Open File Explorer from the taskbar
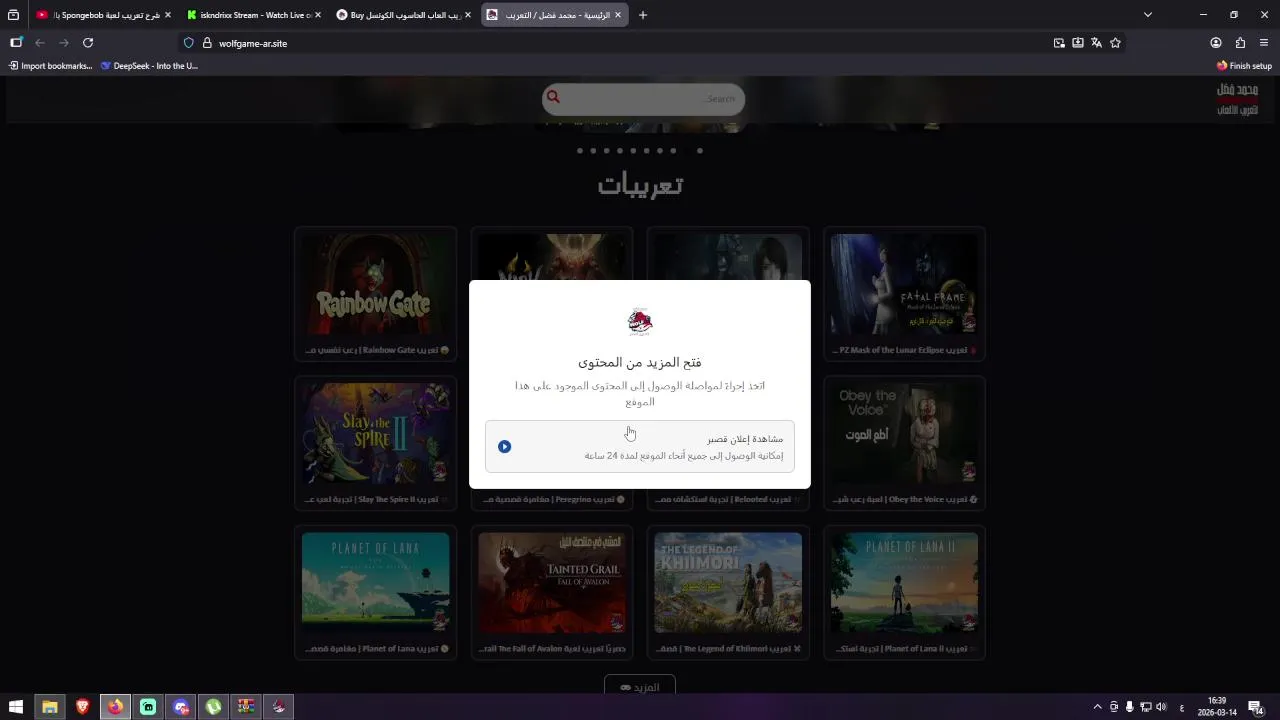The width and height of the screenshot is (1280, 720). tap(49, 707)
